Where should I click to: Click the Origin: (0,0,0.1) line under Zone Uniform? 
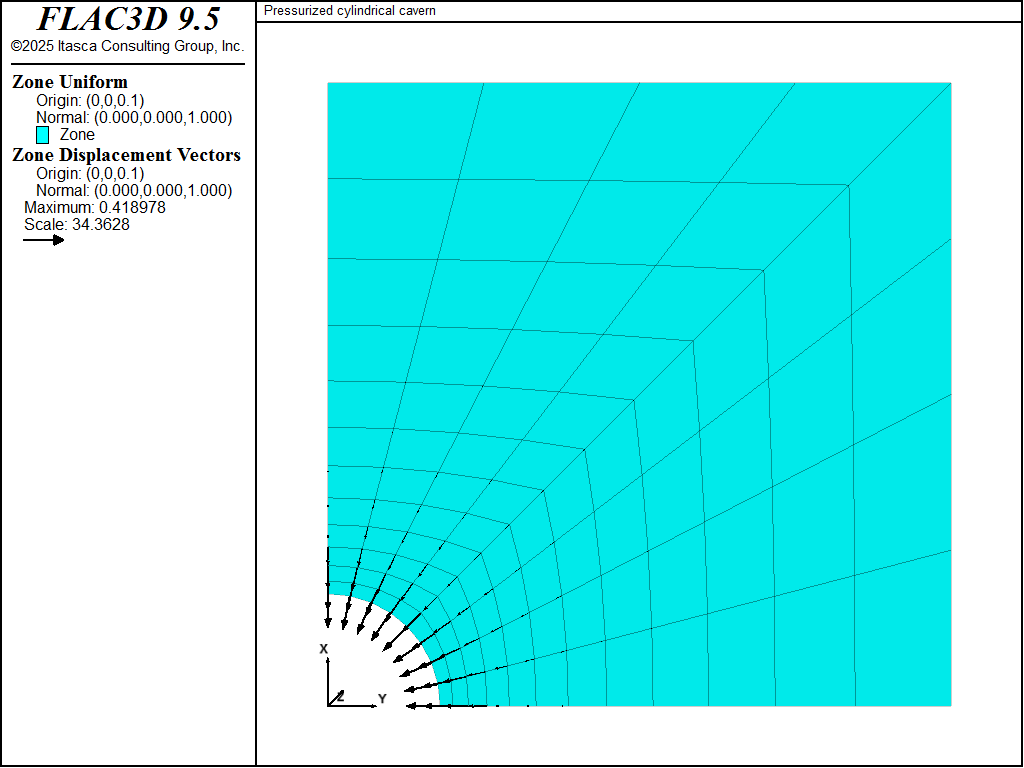(90, 101)
